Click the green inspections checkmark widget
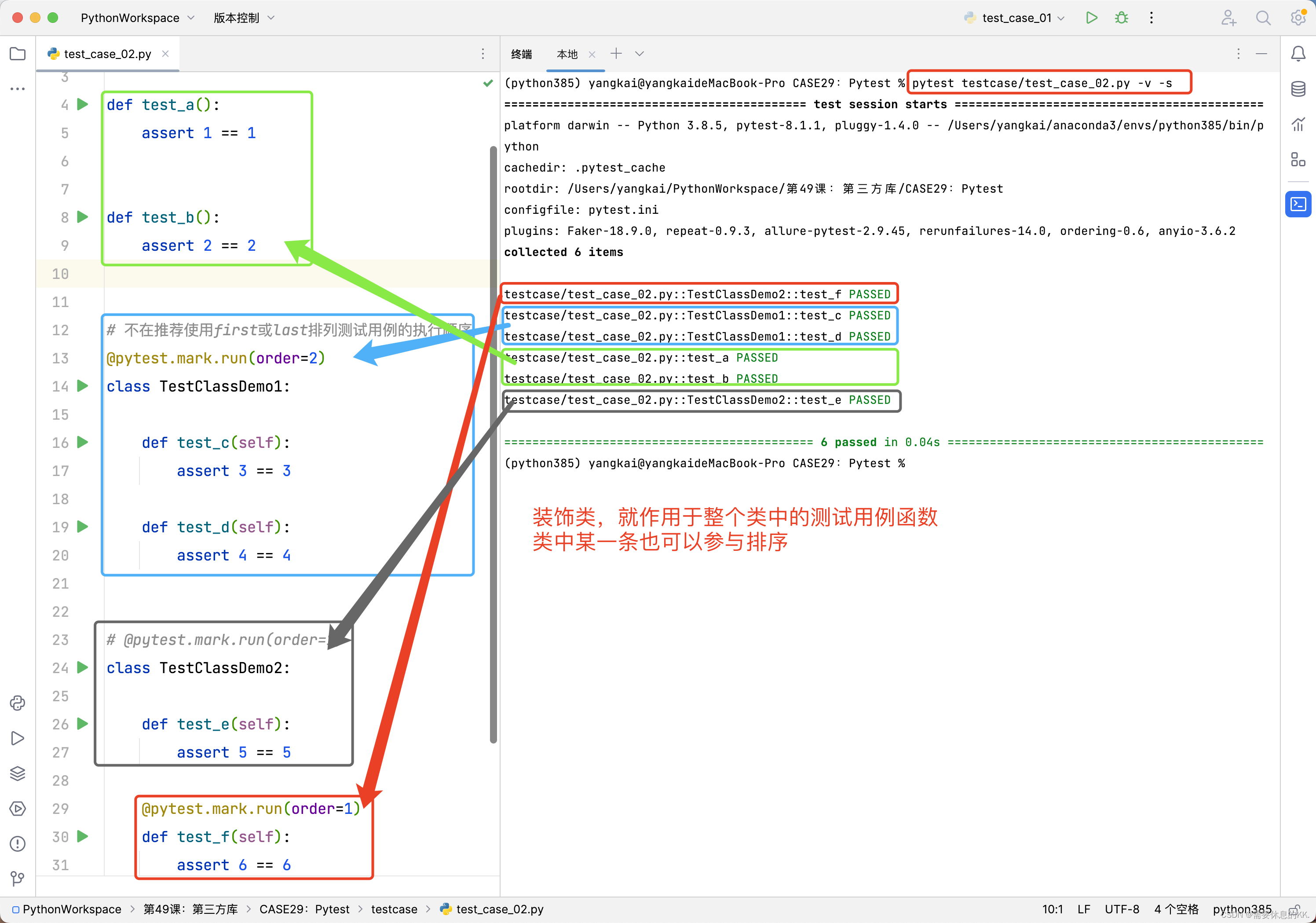Screen dimensions: 1316x923 [488, 83]
